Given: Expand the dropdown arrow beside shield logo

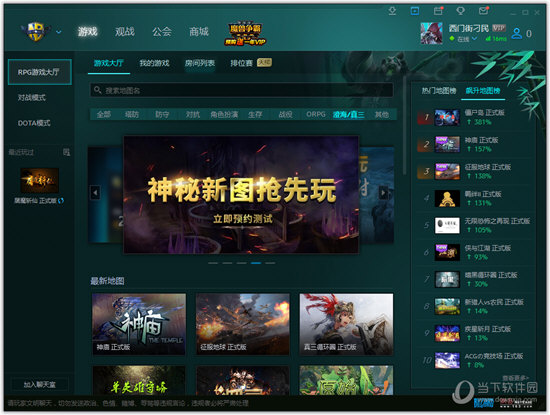Looking at the screenshot, I should point(59,32).
